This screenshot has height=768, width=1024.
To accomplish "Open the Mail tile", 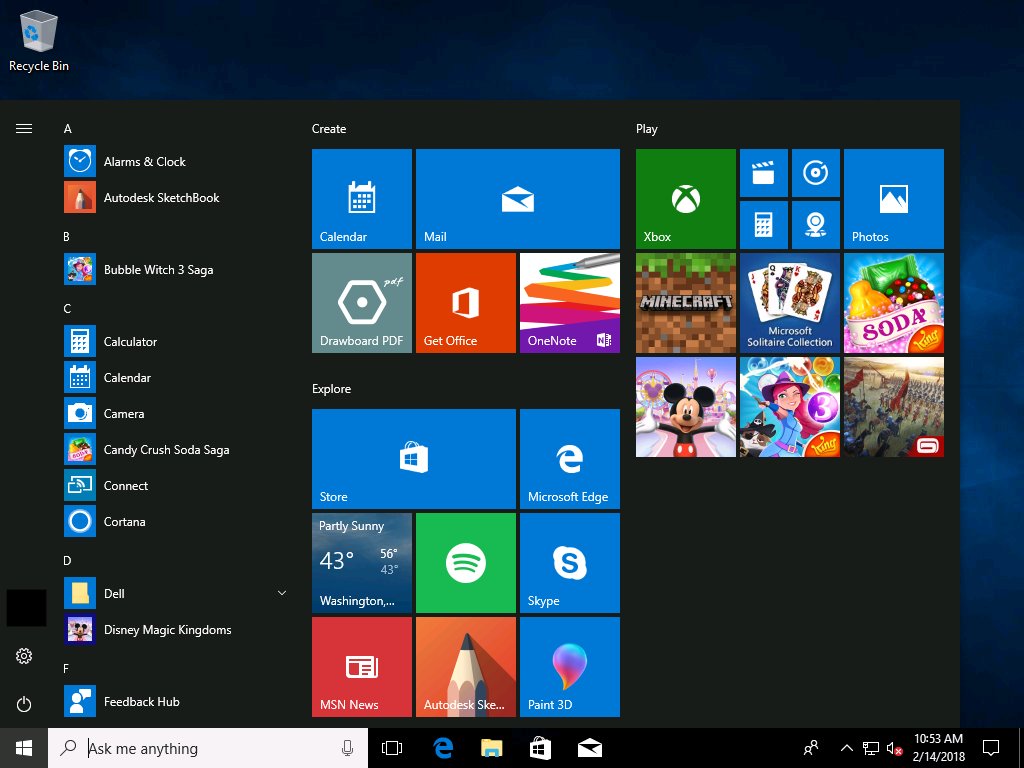I will point(518,199).
